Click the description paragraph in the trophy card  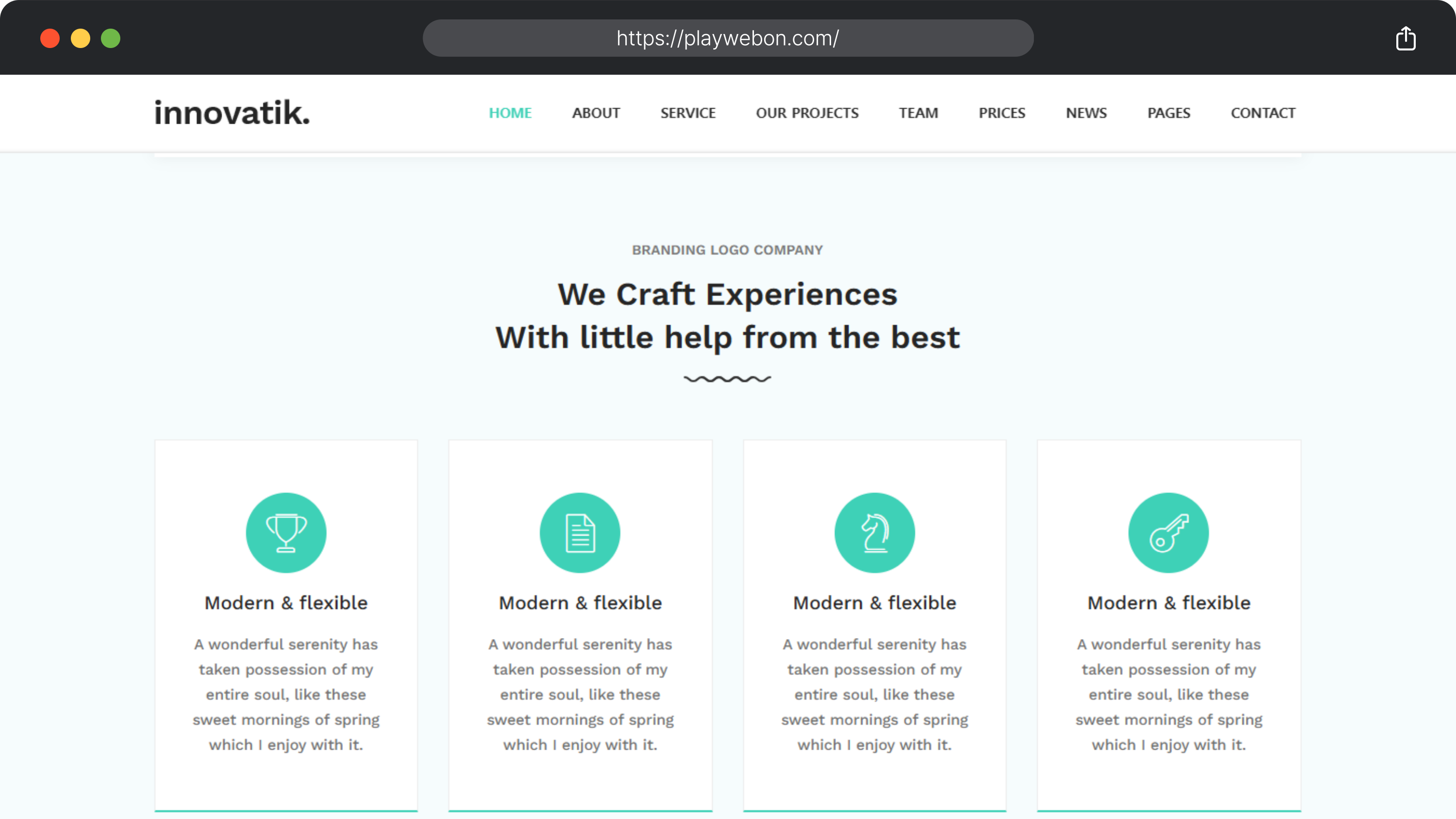(286, 694)
